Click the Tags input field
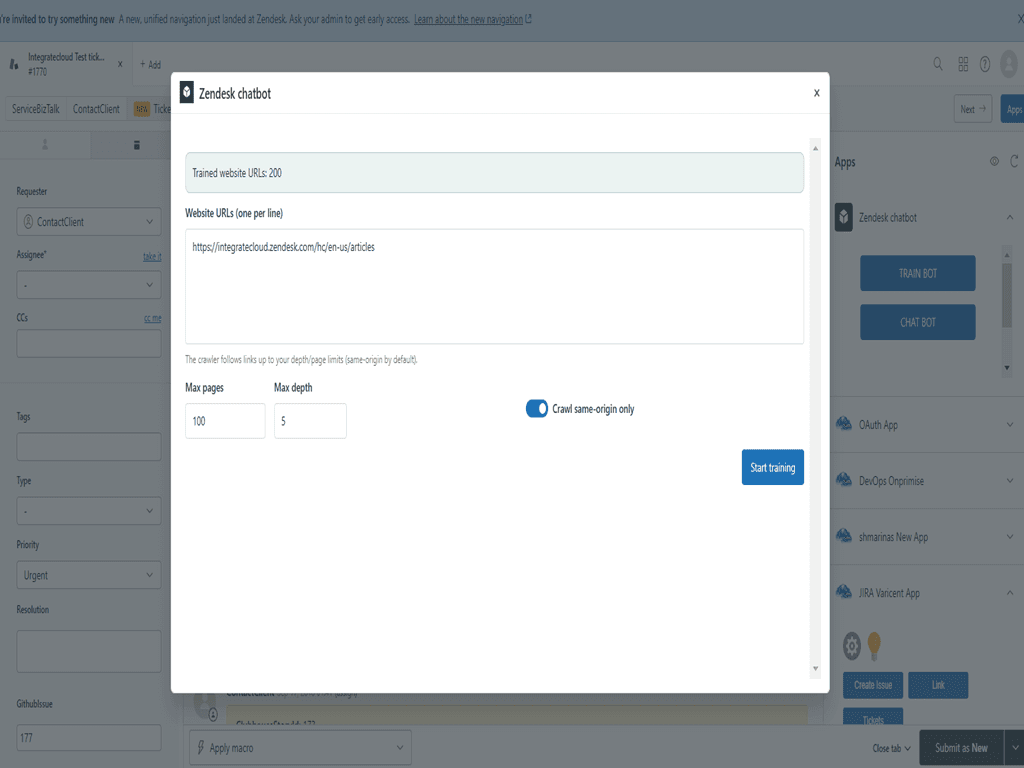Screen dimensions: 1024x768 (x=89, y=447)
